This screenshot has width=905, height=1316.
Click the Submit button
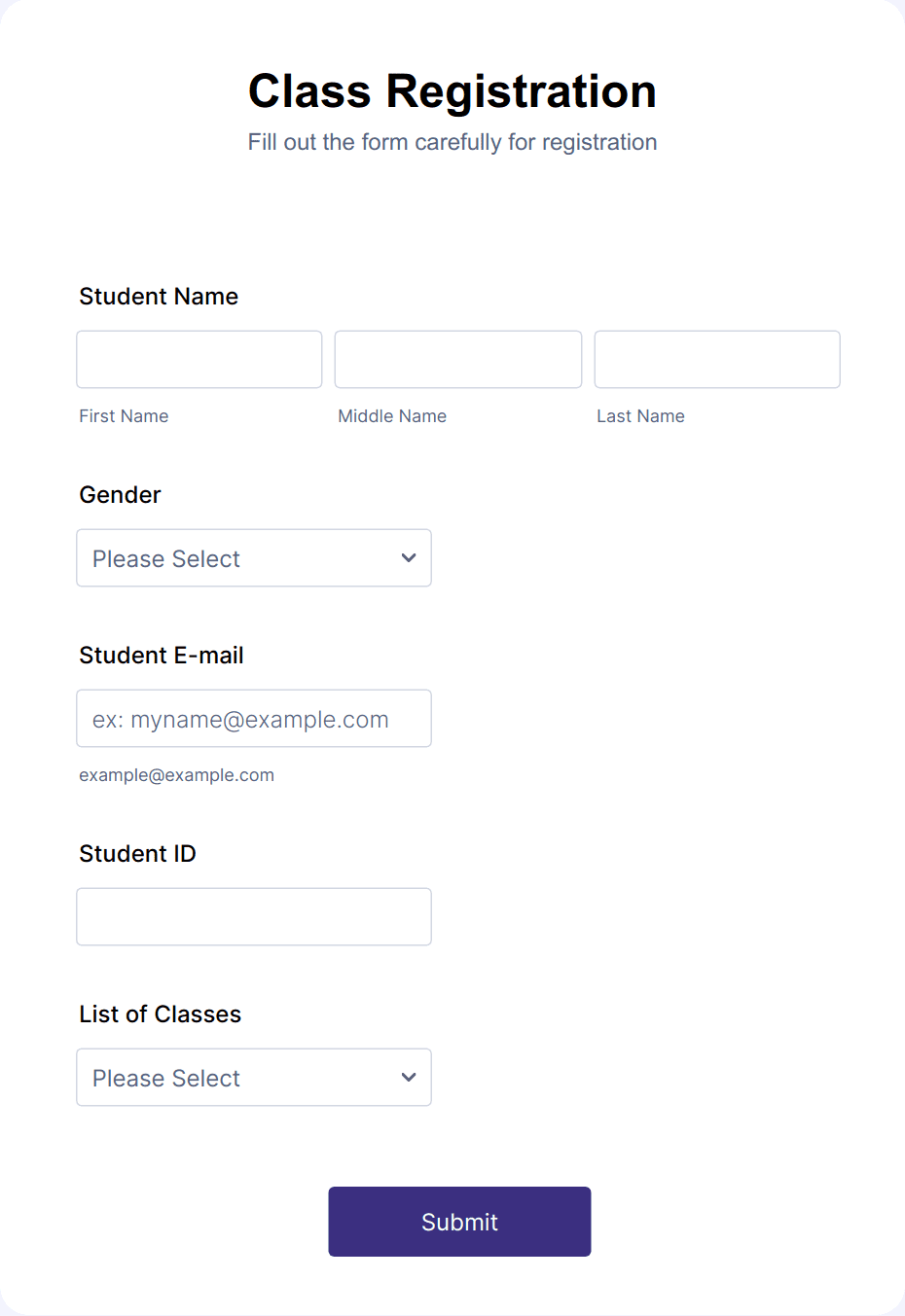pos(458,1221)
